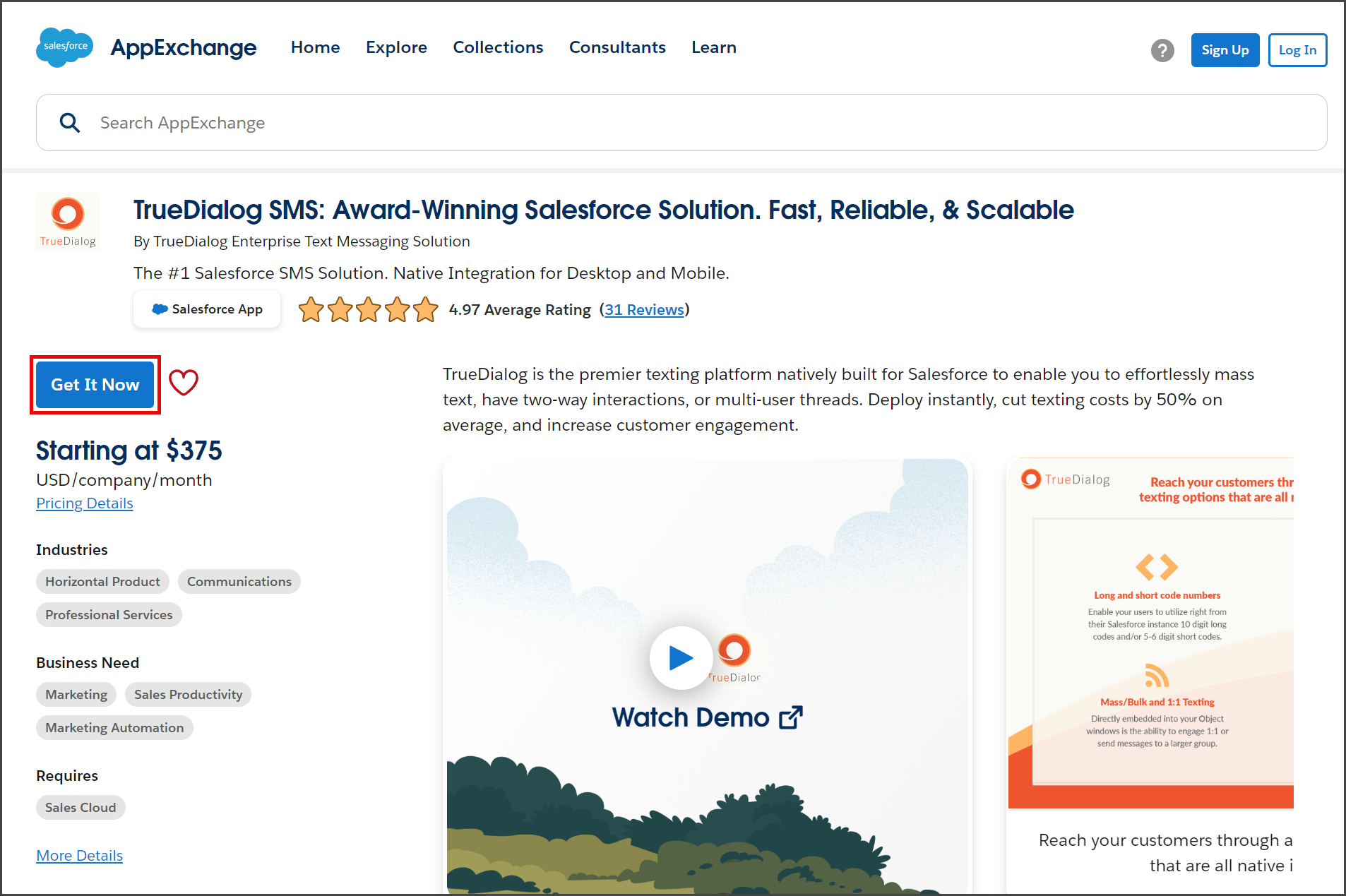Open the help question mark icon
Screen dimensions: 1346x896
(1162, 50)
